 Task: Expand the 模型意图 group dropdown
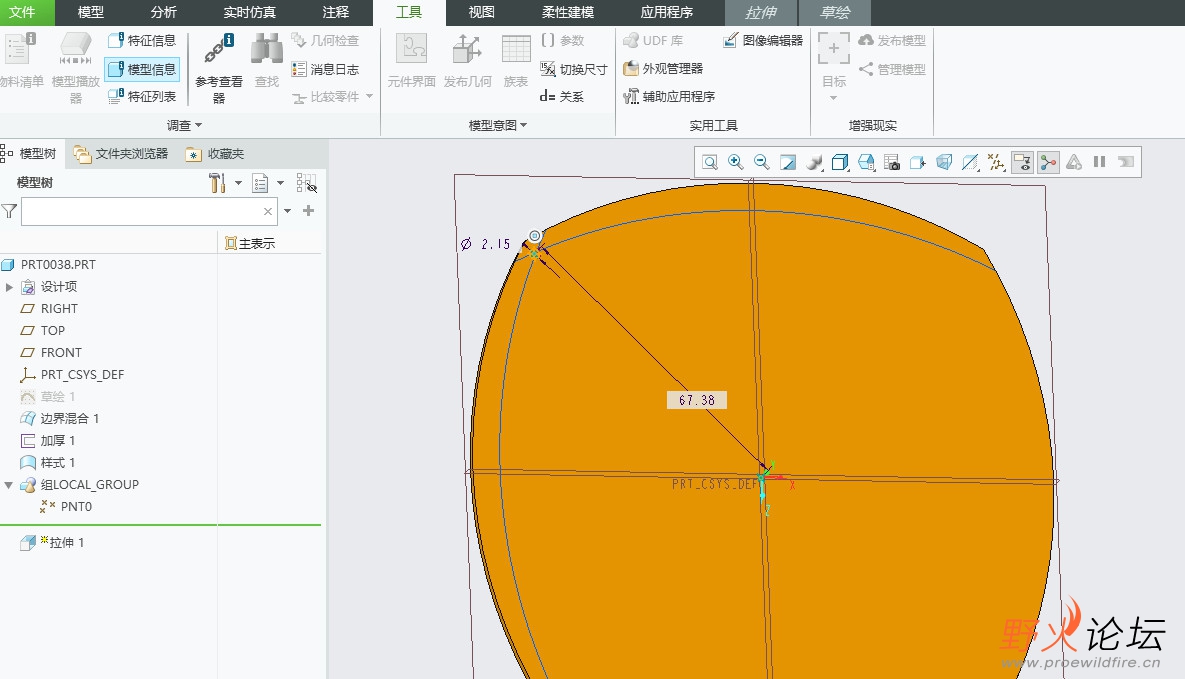pyautogui.click(x=497, y=125)
